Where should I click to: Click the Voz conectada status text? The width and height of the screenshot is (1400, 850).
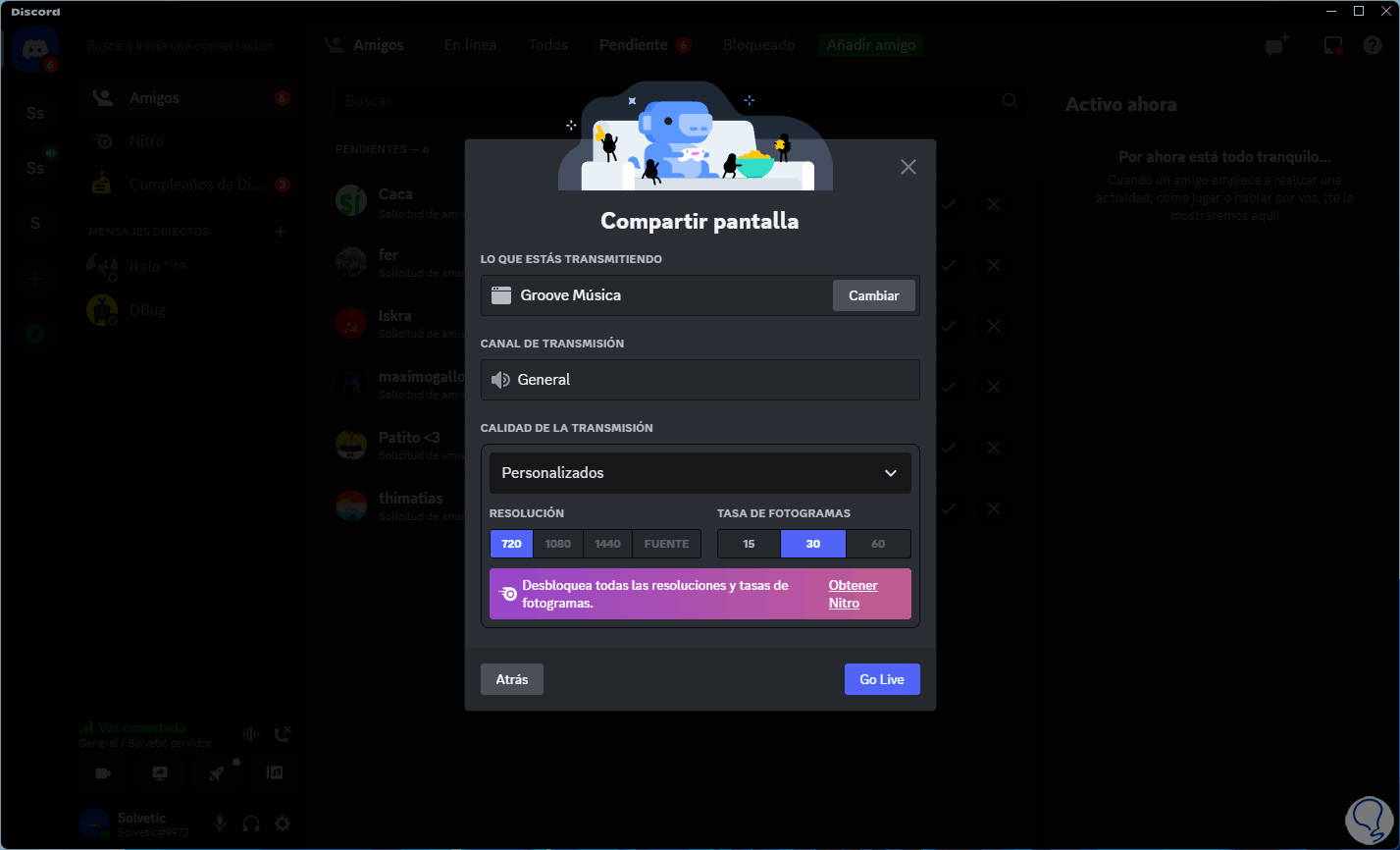point(142,728)
